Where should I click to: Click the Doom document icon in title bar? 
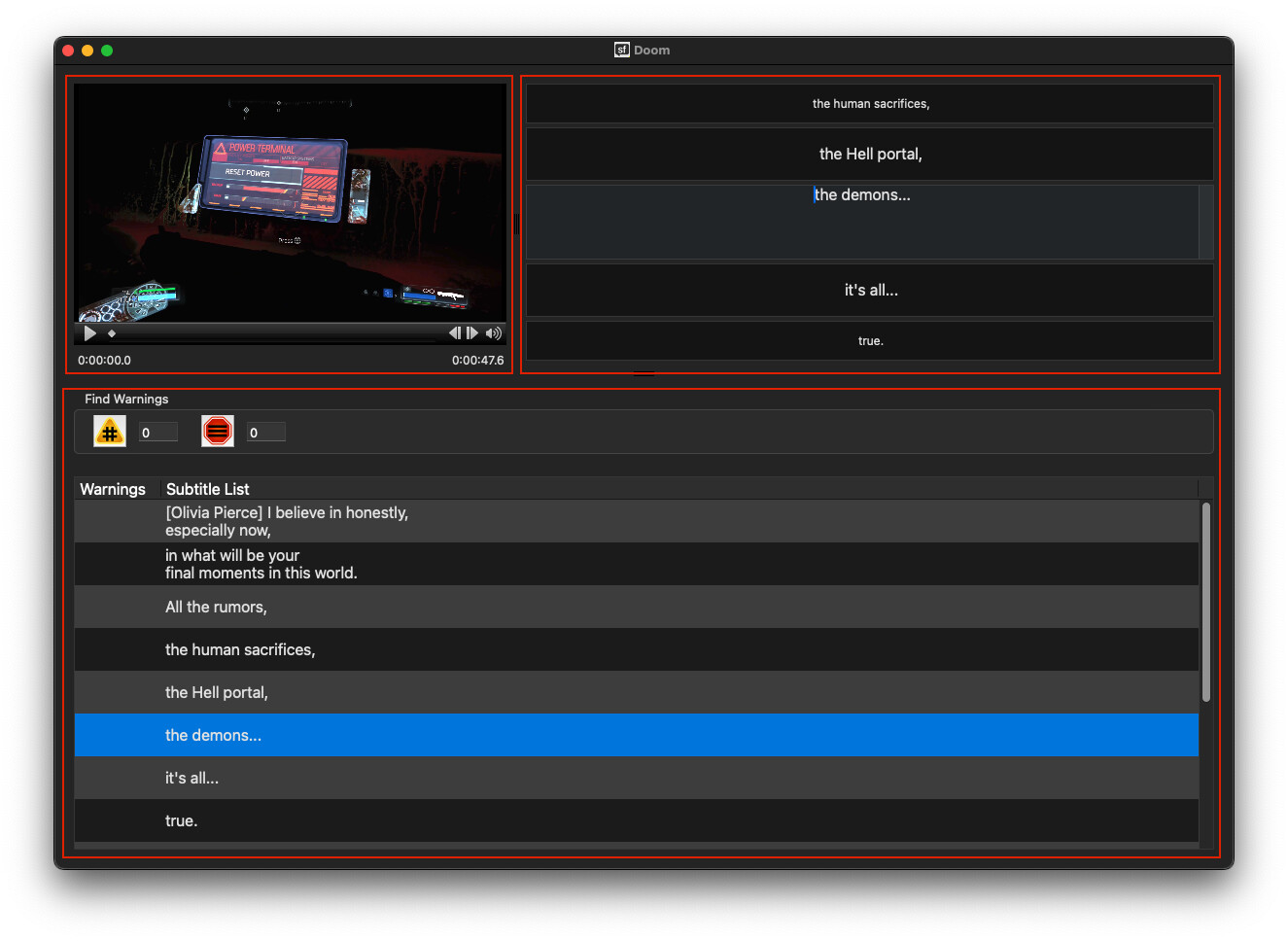click(x=622, y=50)
